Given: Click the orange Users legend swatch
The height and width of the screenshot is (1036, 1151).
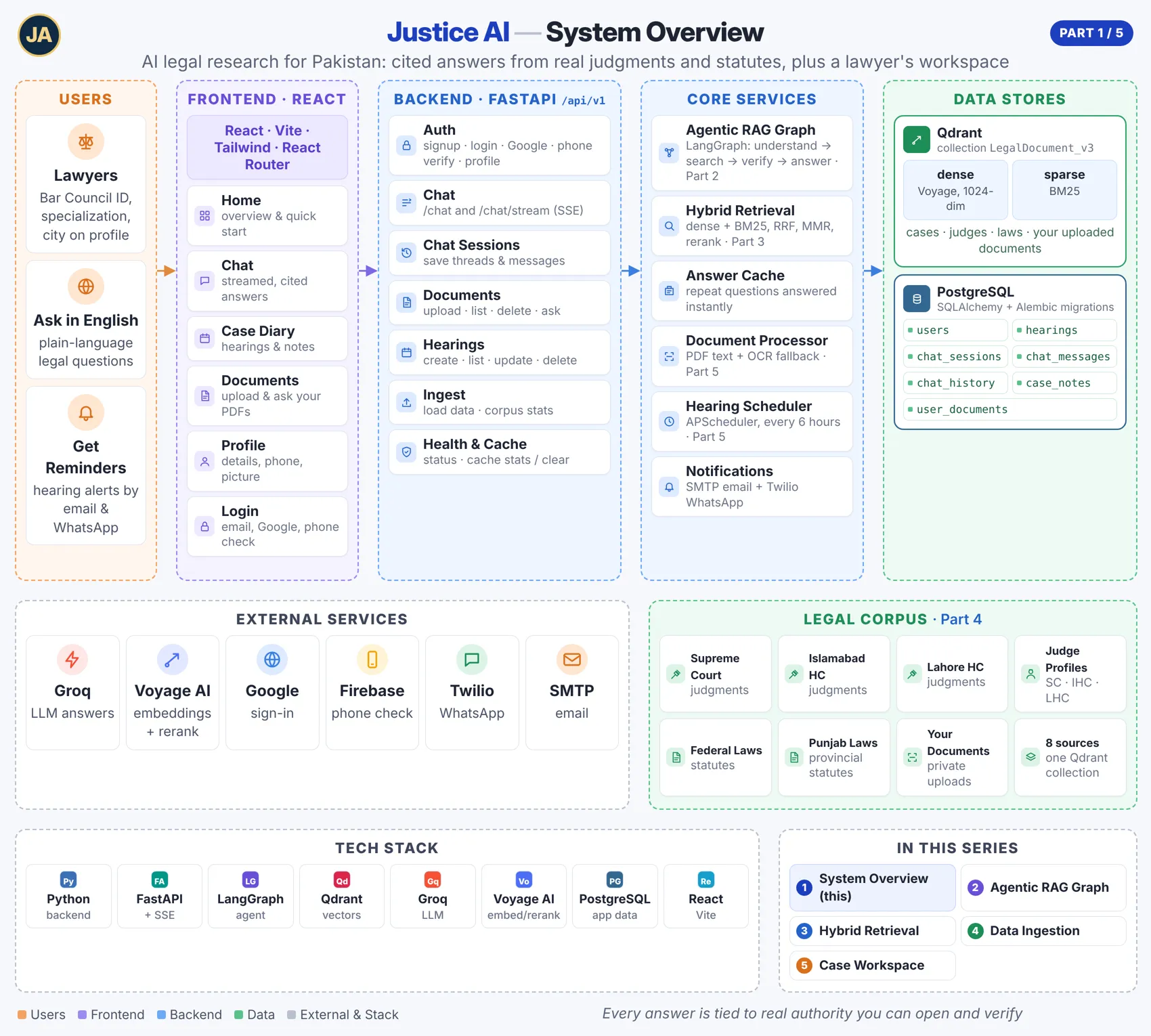Looking at the screenshot, I should click(x=22, y=1014).
